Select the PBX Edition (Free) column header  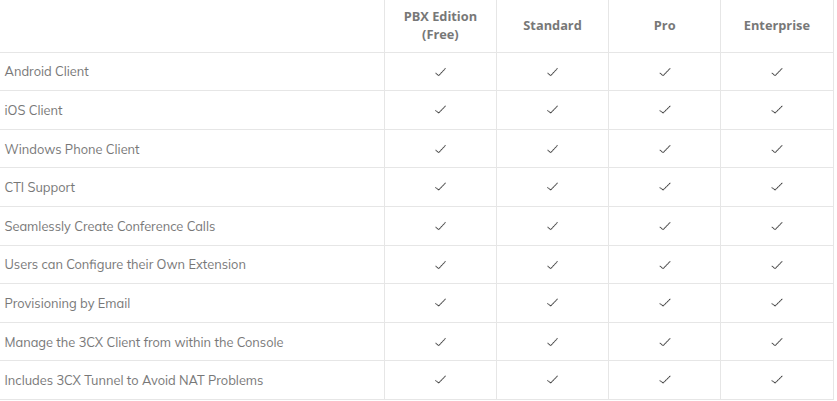tap(440, 26)
